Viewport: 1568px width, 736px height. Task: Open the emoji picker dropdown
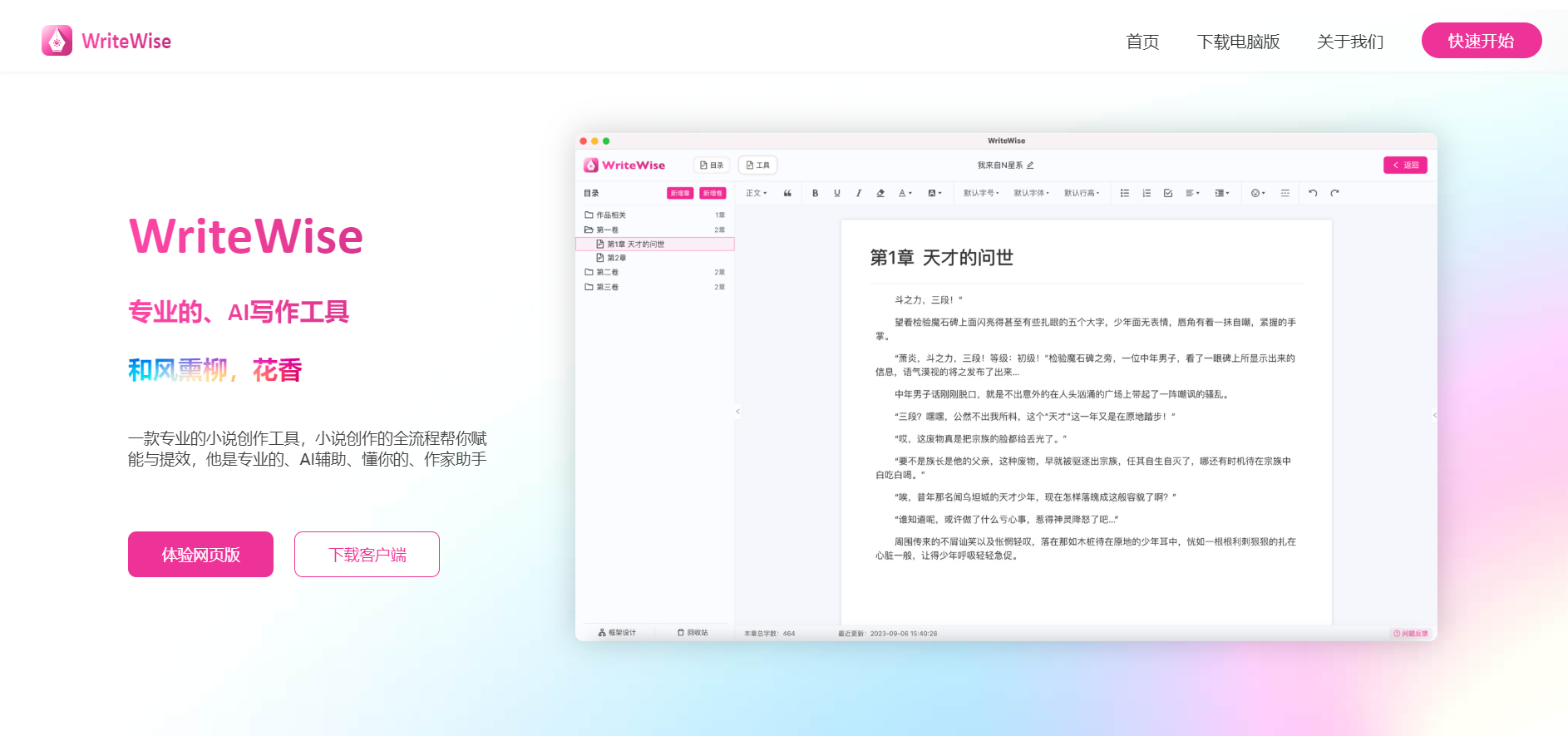[1258, 193]
